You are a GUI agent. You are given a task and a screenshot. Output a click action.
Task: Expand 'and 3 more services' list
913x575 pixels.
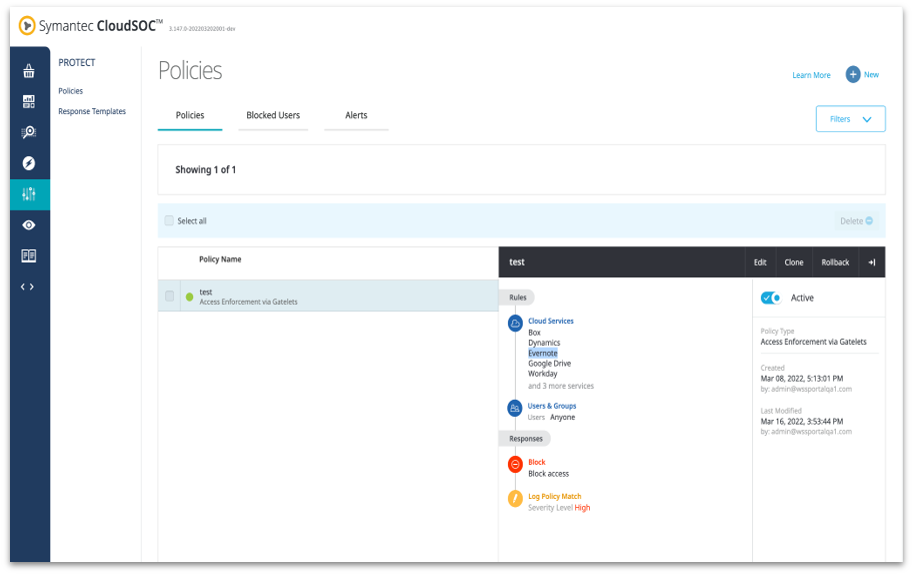pyautogui.click(x=560, y=386)
